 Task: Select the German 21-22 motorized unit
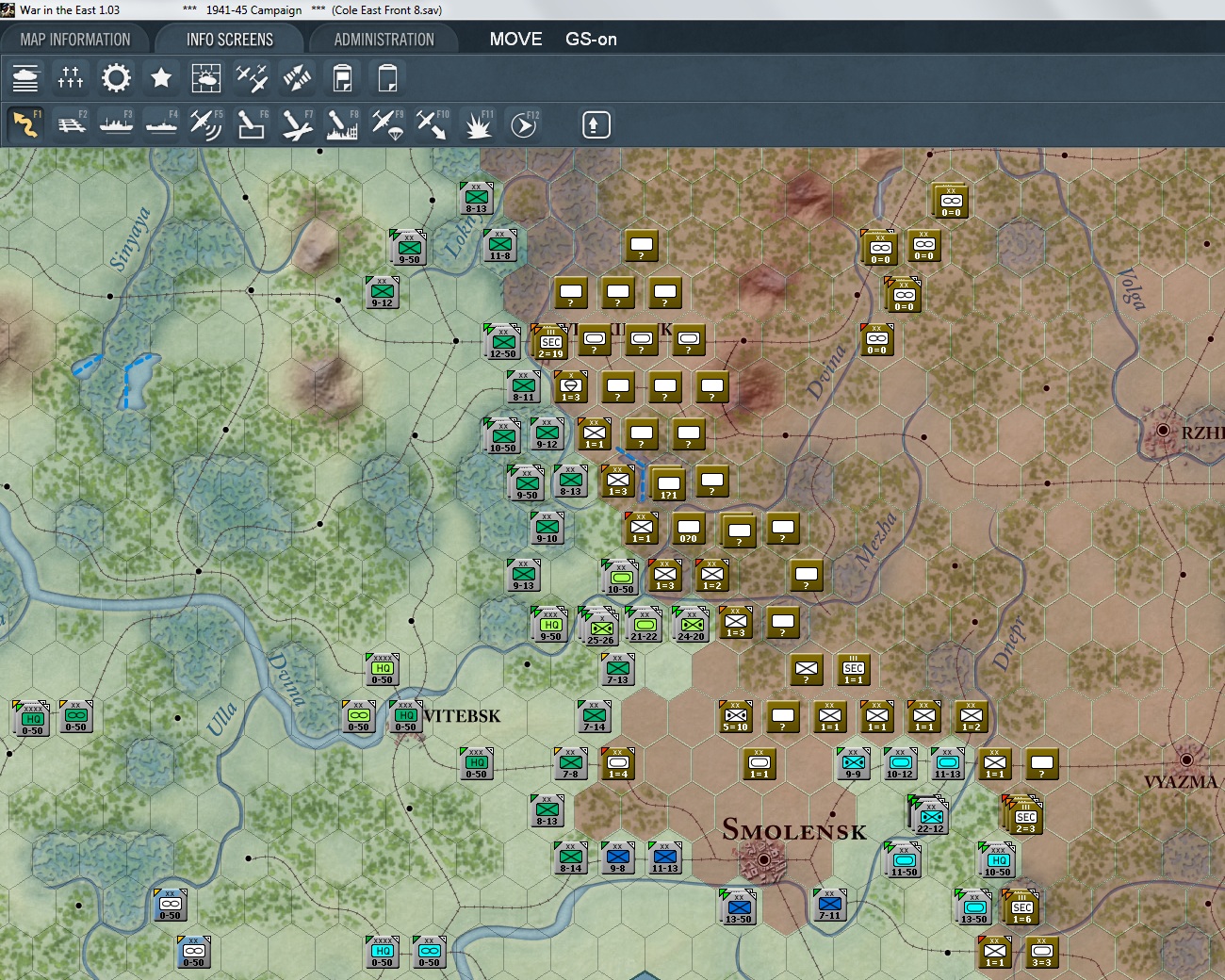pos(645,624)
